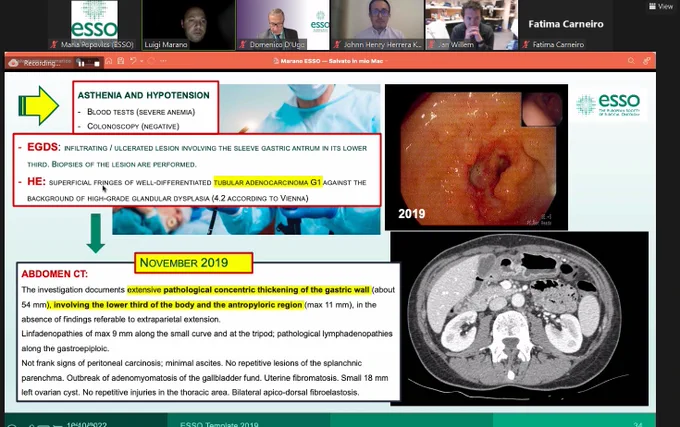This screenshot has height=427, width=680.
Task: Click the 'November 2019' yellow label
Action: click(193, 263)
